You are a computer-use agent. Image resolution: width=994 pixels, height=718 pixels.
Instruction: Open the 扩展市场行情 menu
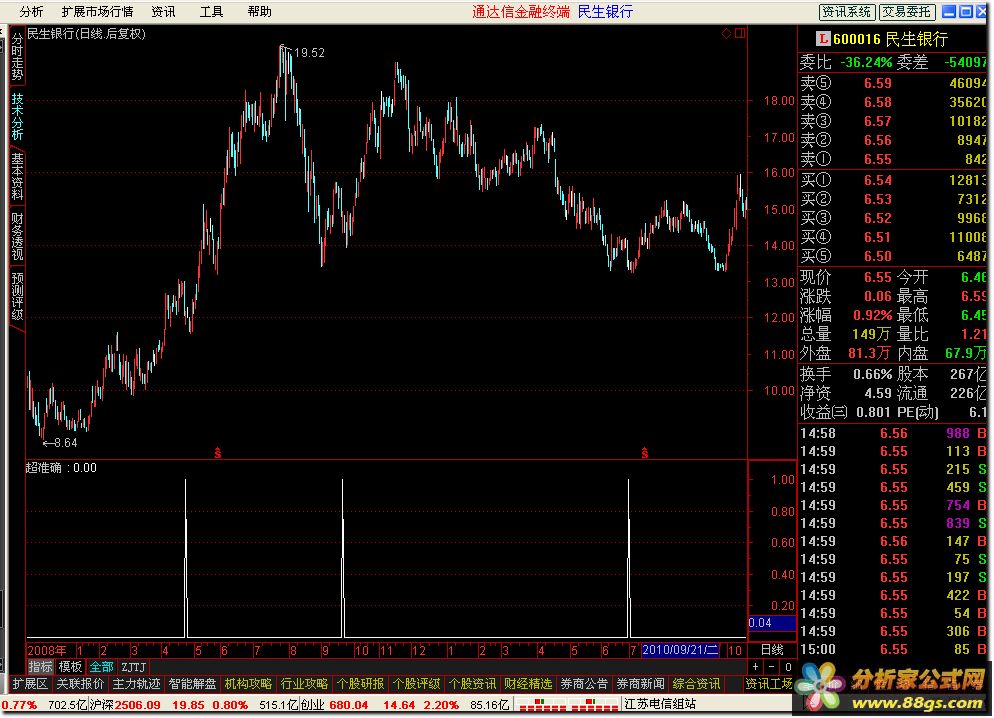97,11
